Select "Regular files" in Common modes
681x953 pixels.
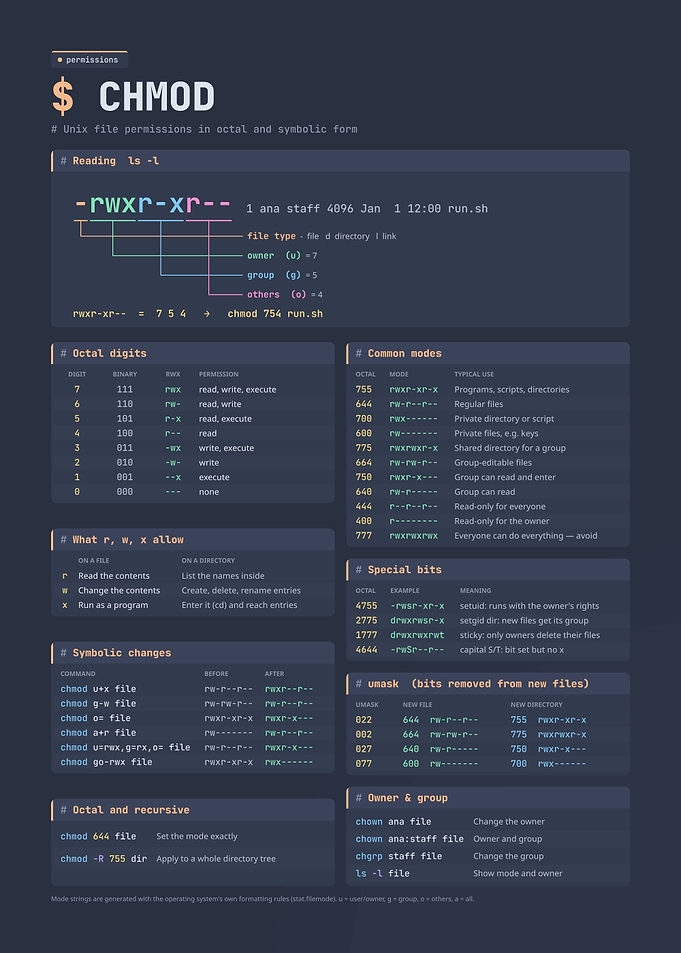[479, 404]
